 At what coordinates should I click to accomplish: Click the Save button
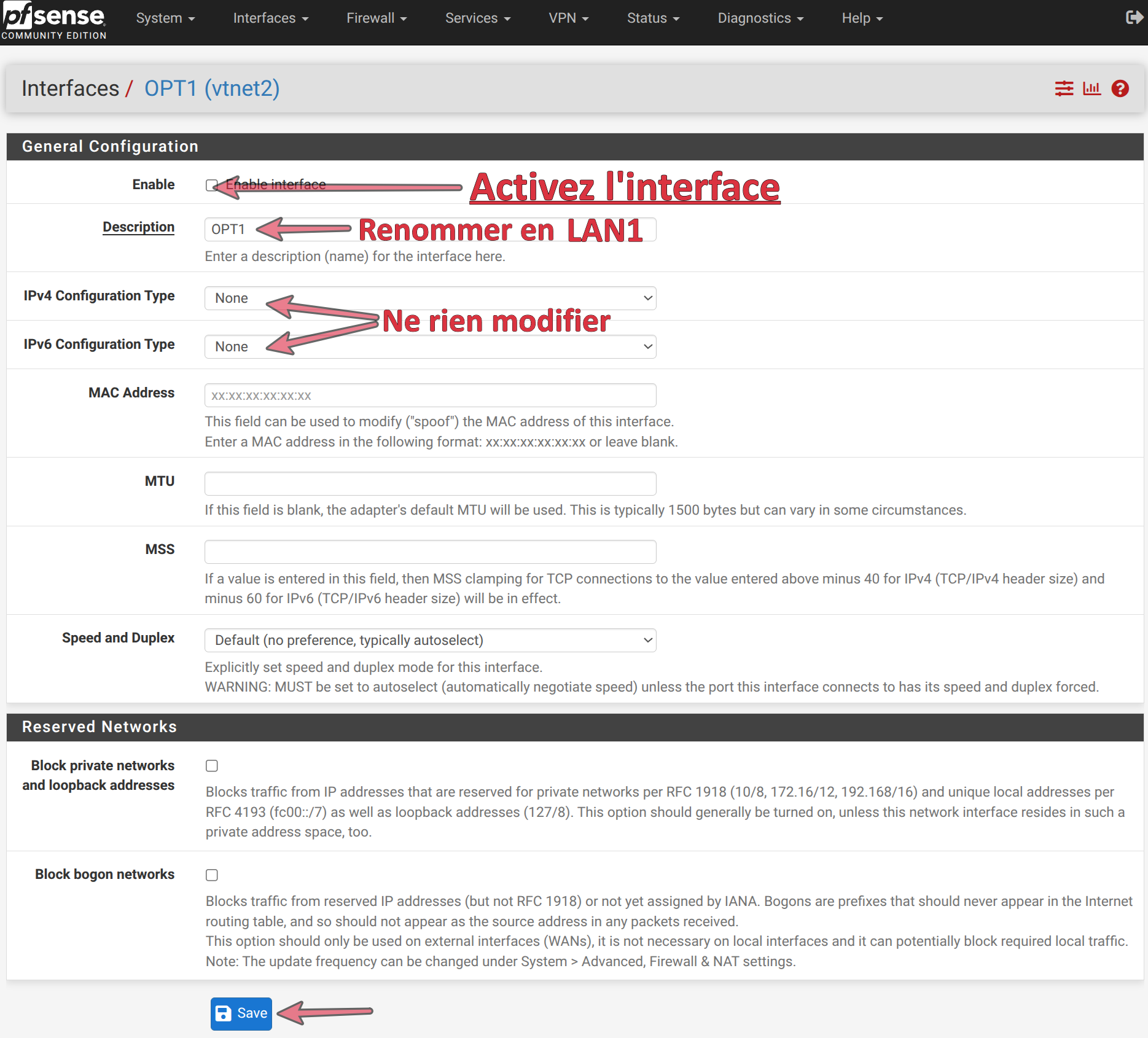pyautogui.click(x=241, y=1013)
